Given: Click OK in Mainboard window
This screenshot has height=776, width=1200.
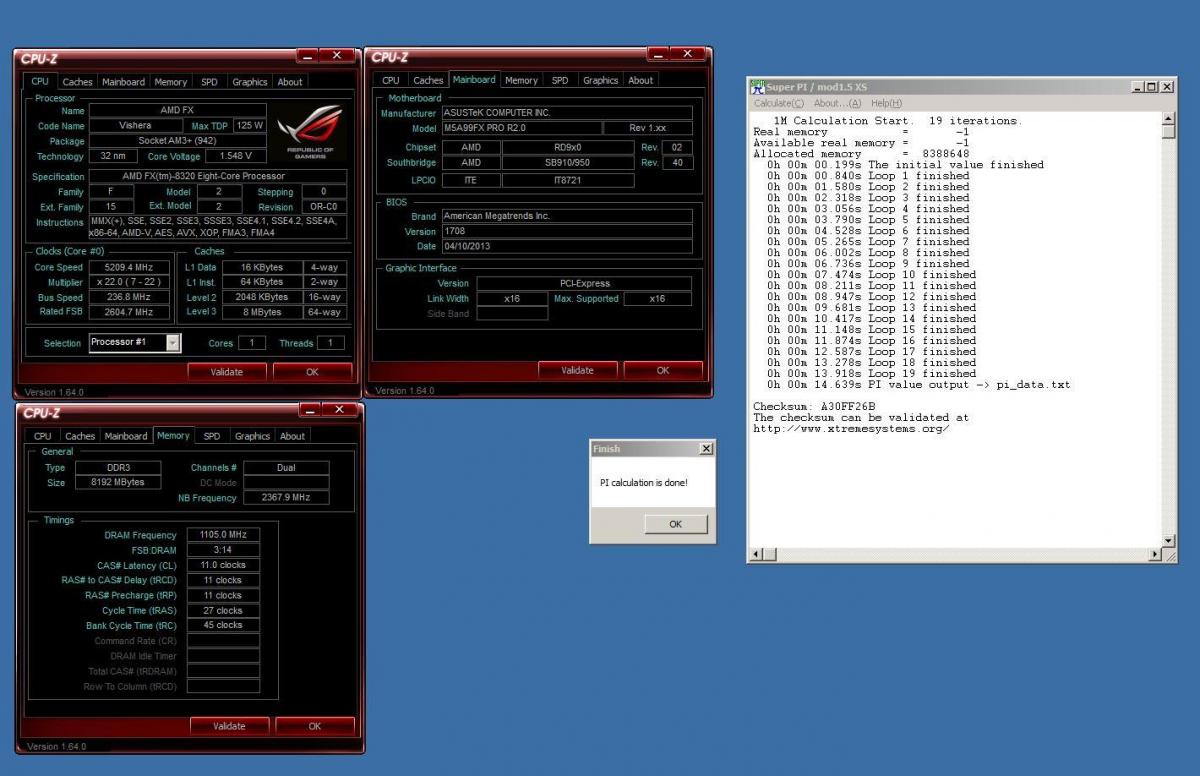Looking at the screenshot, I should tap(662, 370).
